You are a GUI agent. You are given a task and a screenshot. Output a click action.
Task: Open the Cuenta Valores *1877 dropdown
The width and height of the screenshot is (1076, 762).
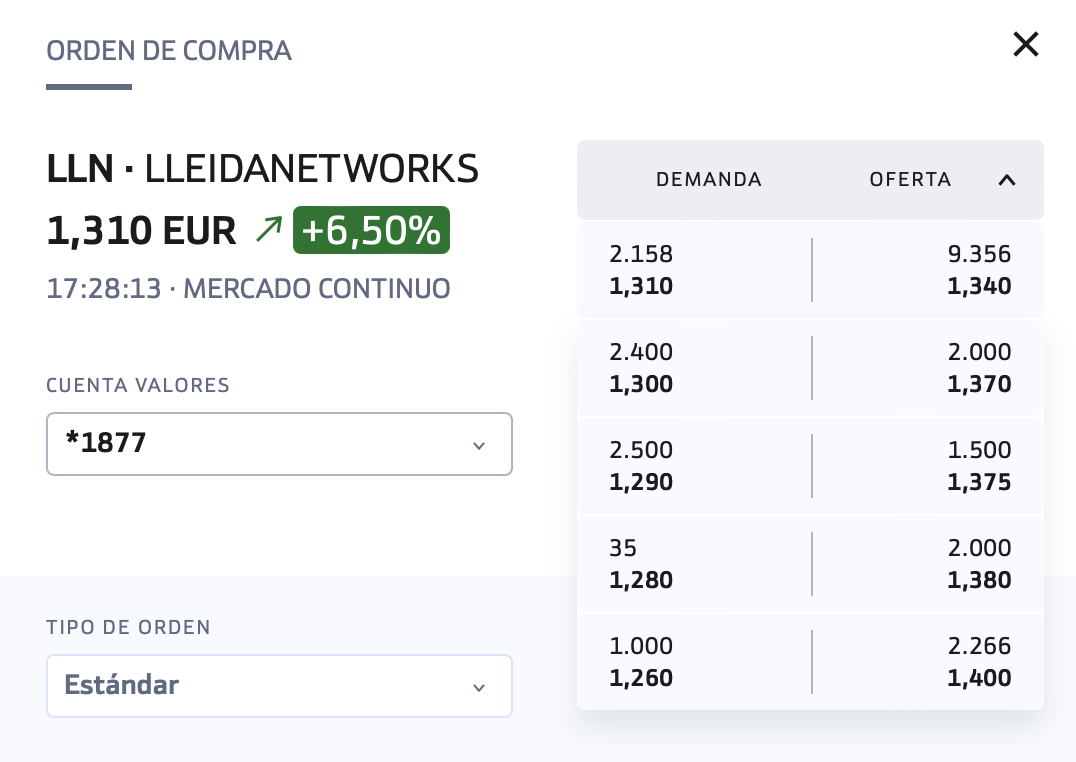pyautogui.click(x=279, y=443)
